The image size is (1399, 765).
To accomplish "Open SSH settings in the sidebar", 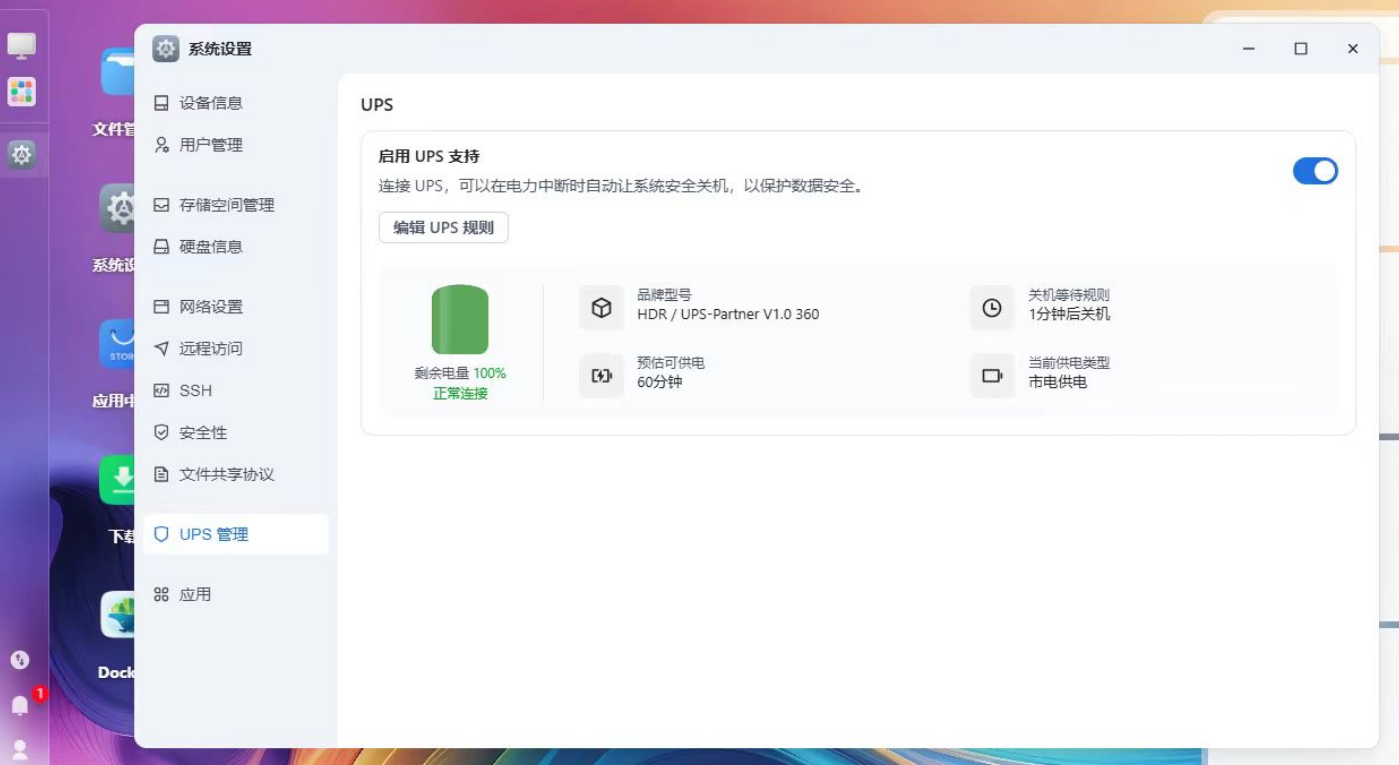I will (x=236, y=391).
